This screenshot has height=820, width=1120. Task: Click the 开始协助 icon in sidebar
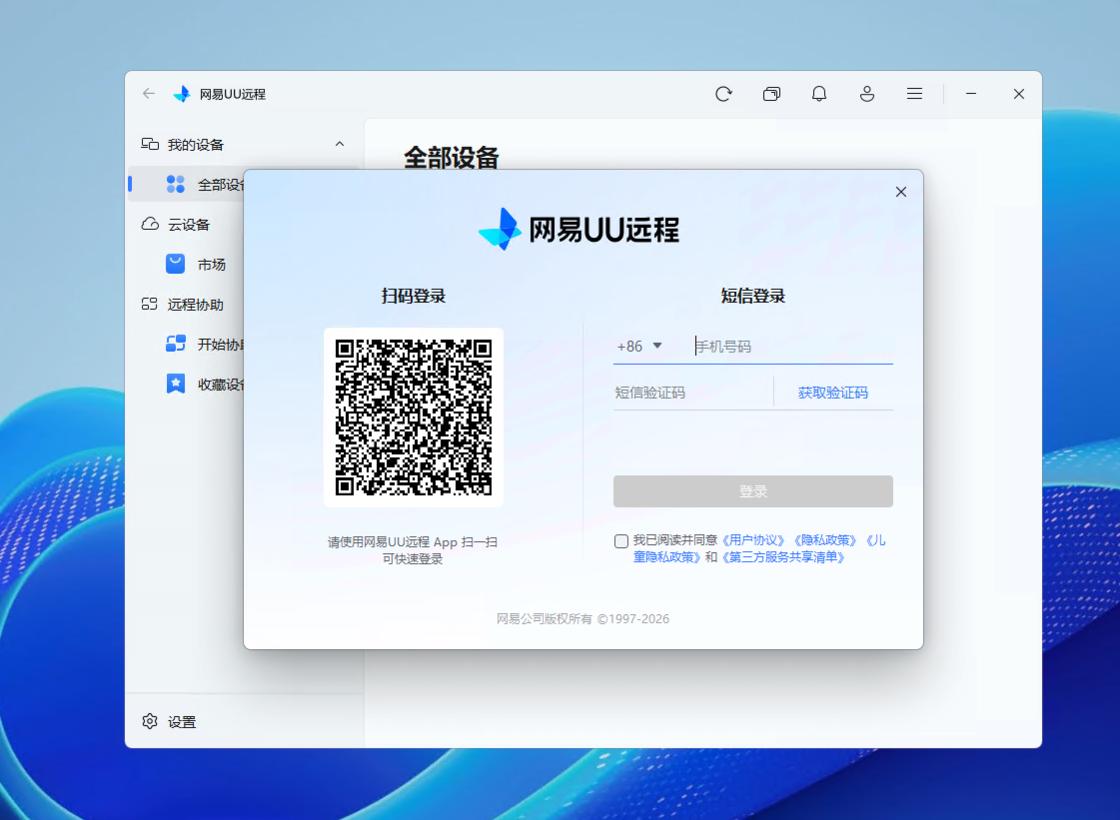176,344
